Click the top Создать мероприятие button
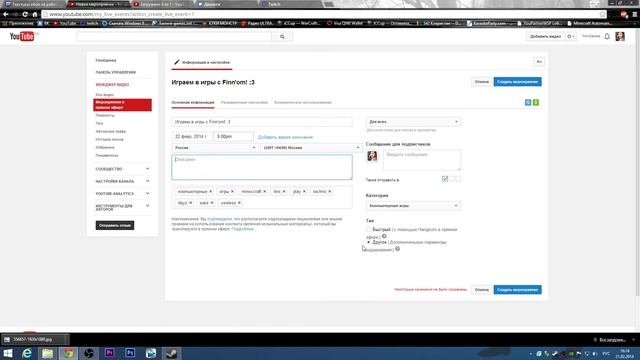Image resolution: width=640 pixels, height=360 pixels. pyautogui.click(x=518, y=82)
